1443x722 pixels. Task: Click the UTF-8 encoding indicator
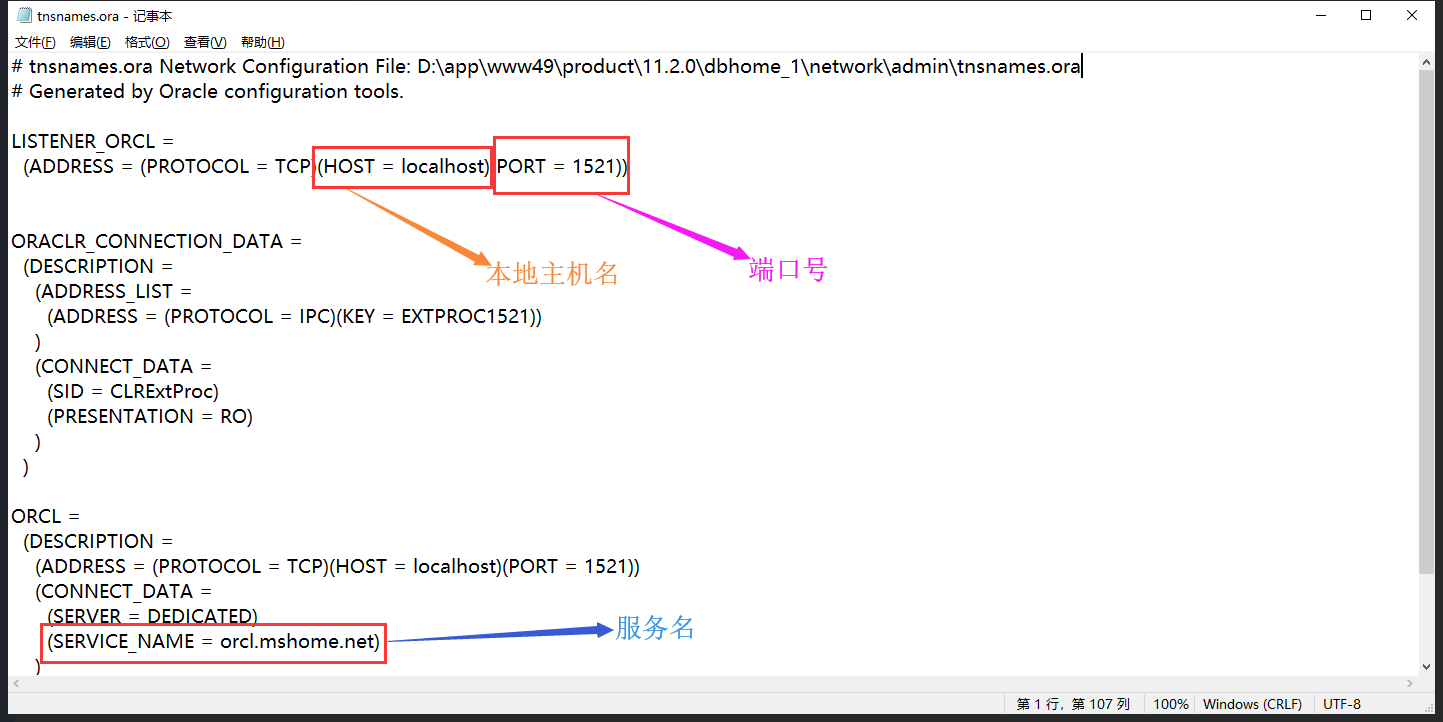coord(1342,703)
